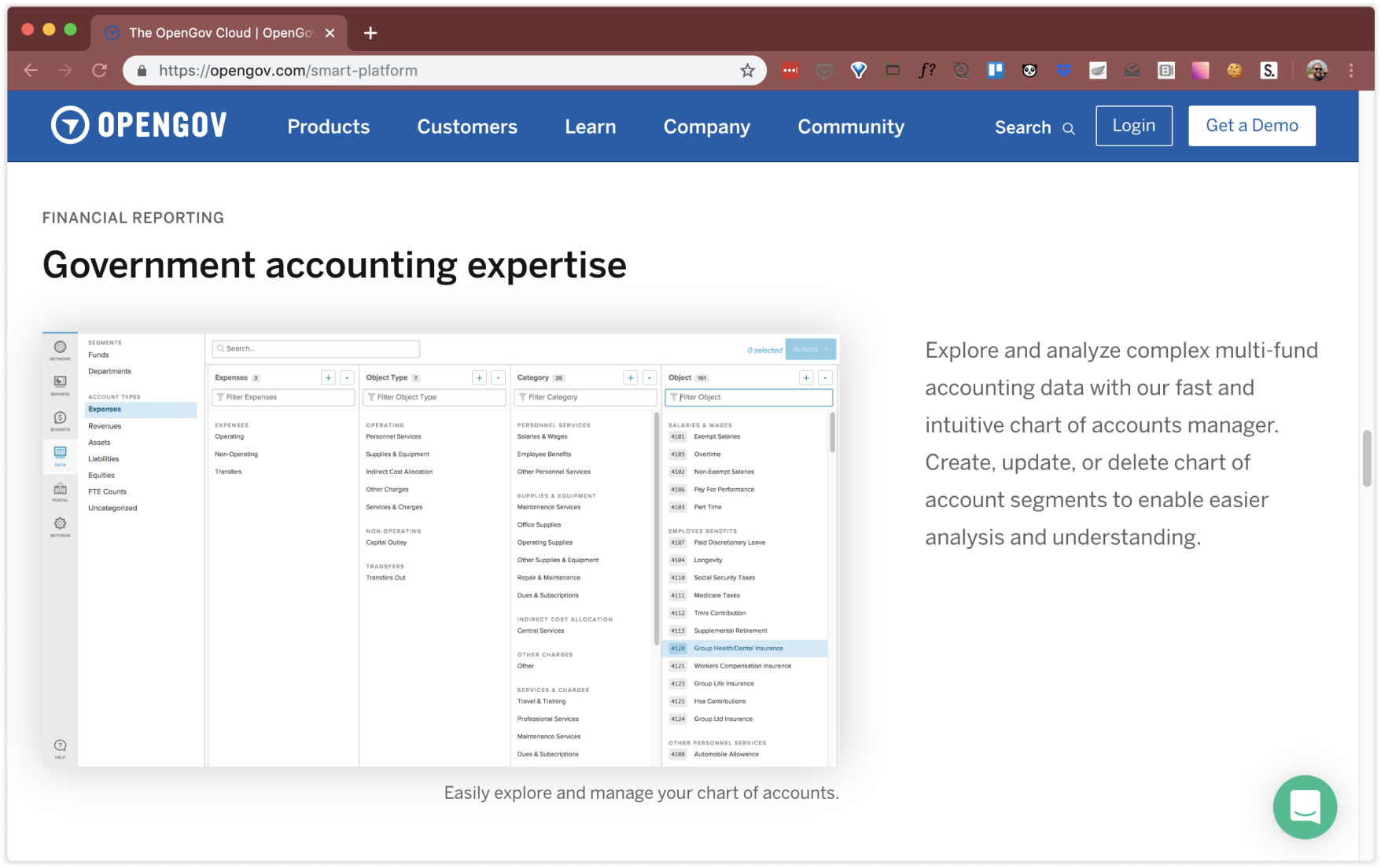The width and height of the screenshot is (1381, 868).
Task: Click the page vertical scrollbar
Action: (x=1367, y=458)
